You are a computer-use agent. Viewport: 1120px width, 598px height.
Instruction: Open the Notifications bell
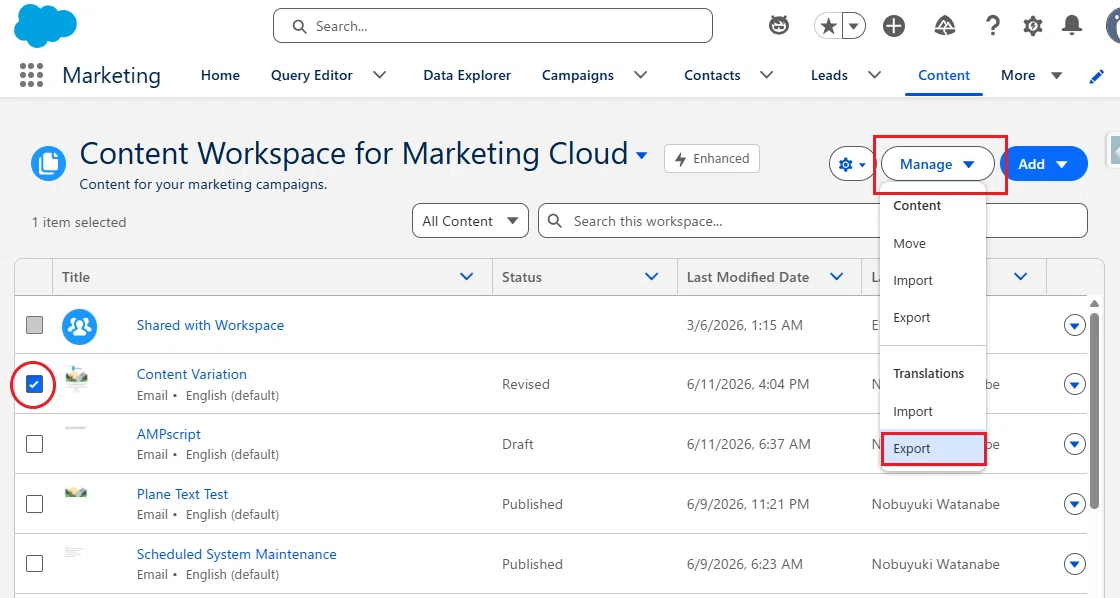point(1071,26)
